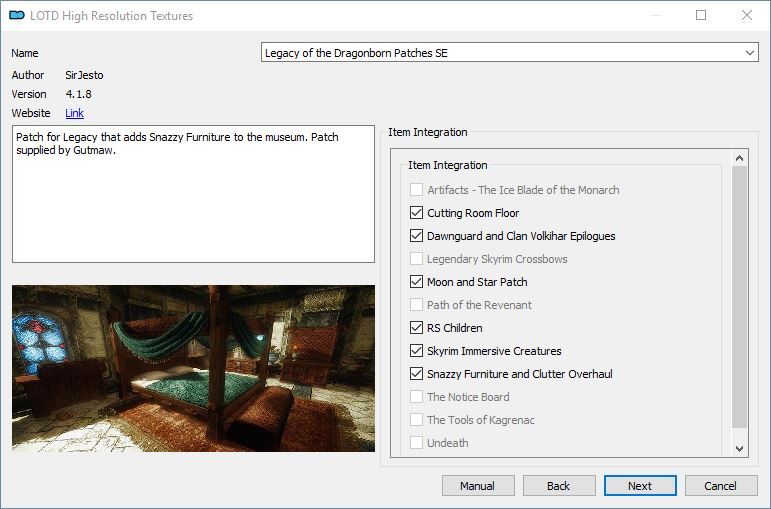
Task: Tick the Undeath checkbox
Action: point(416,443)
